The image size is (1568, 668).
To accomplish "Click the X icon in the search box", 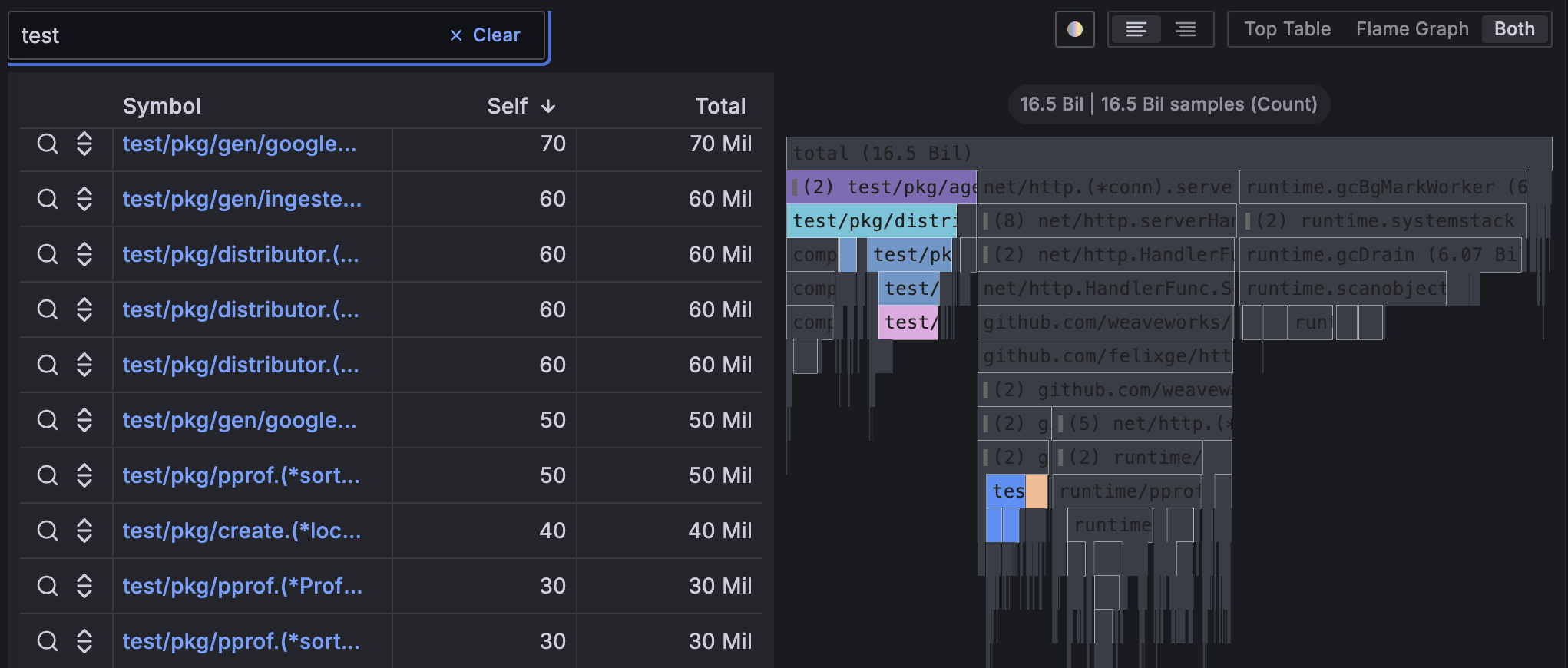I will 456,35.
